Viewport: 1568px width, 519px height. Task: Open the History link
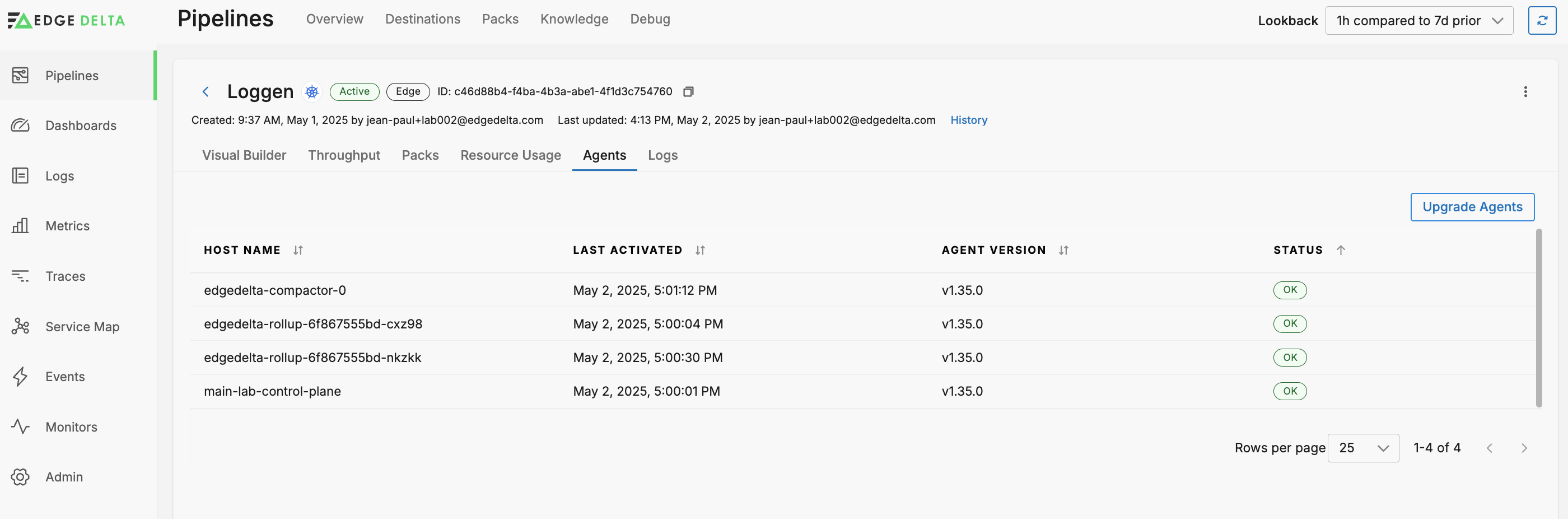tap(968, 121)
